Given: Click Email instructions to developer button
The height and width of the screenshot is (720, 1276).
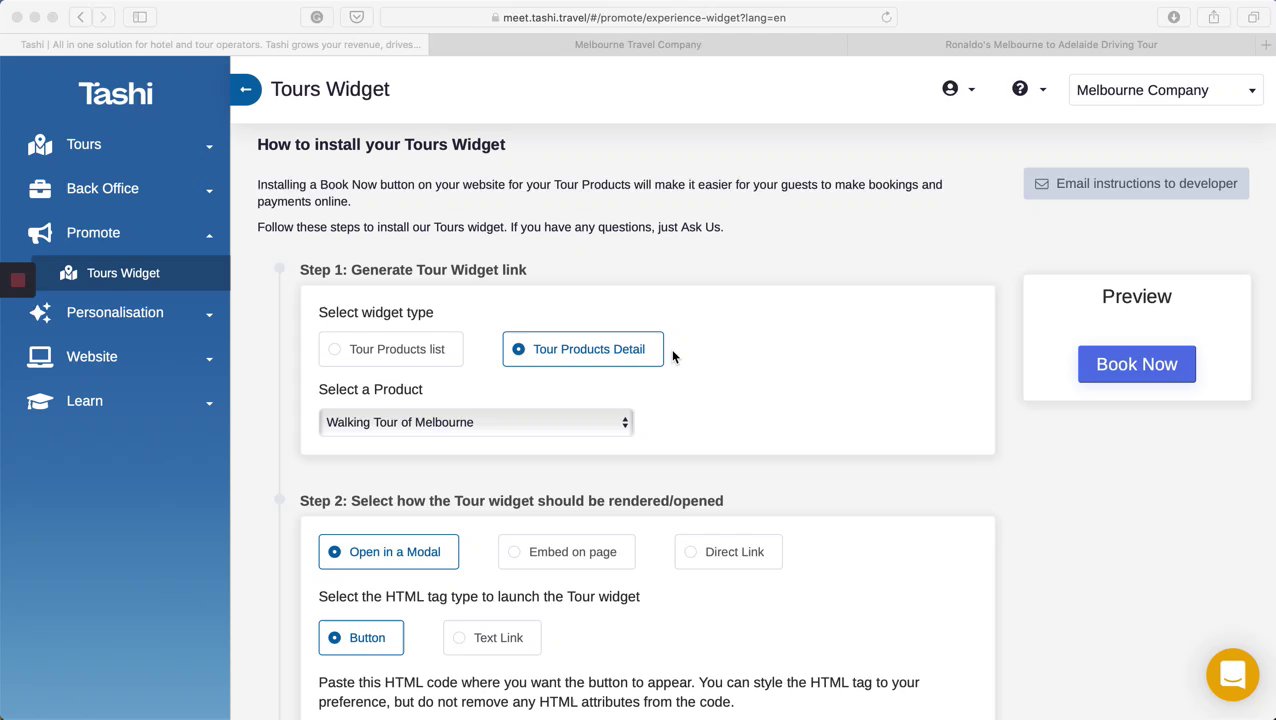Looking at the screenshot, I should (x=1136, y=184).
